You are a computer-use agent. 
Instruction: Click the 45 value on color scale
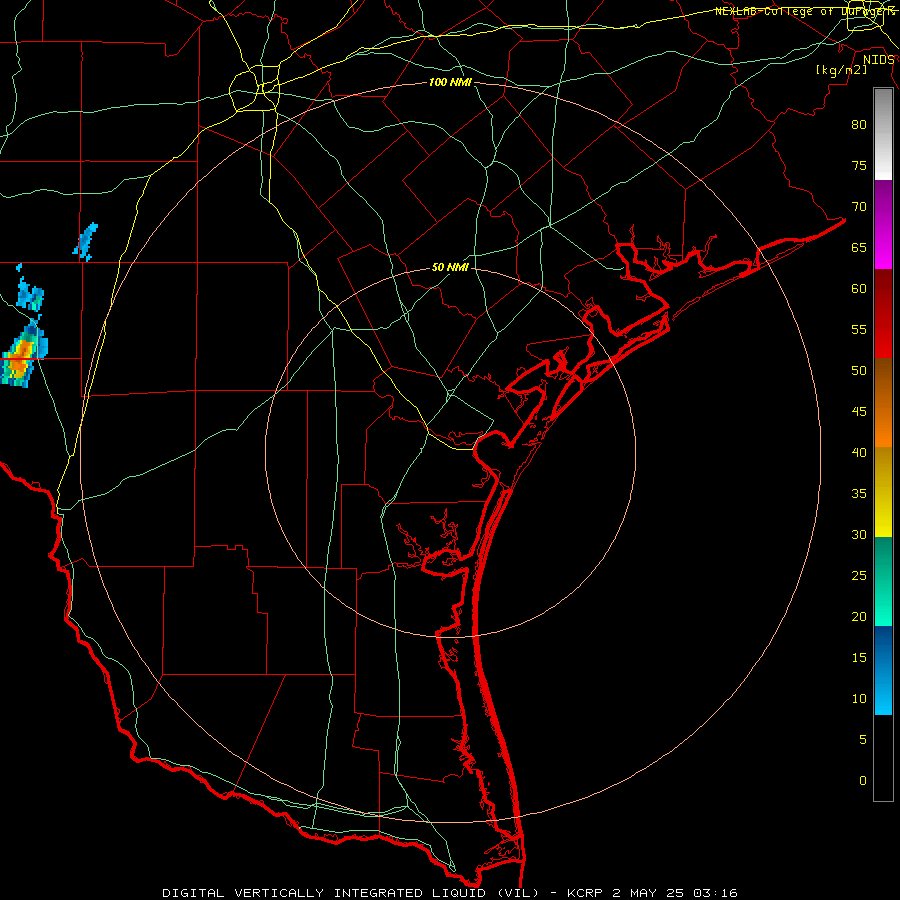click(859, 412)
